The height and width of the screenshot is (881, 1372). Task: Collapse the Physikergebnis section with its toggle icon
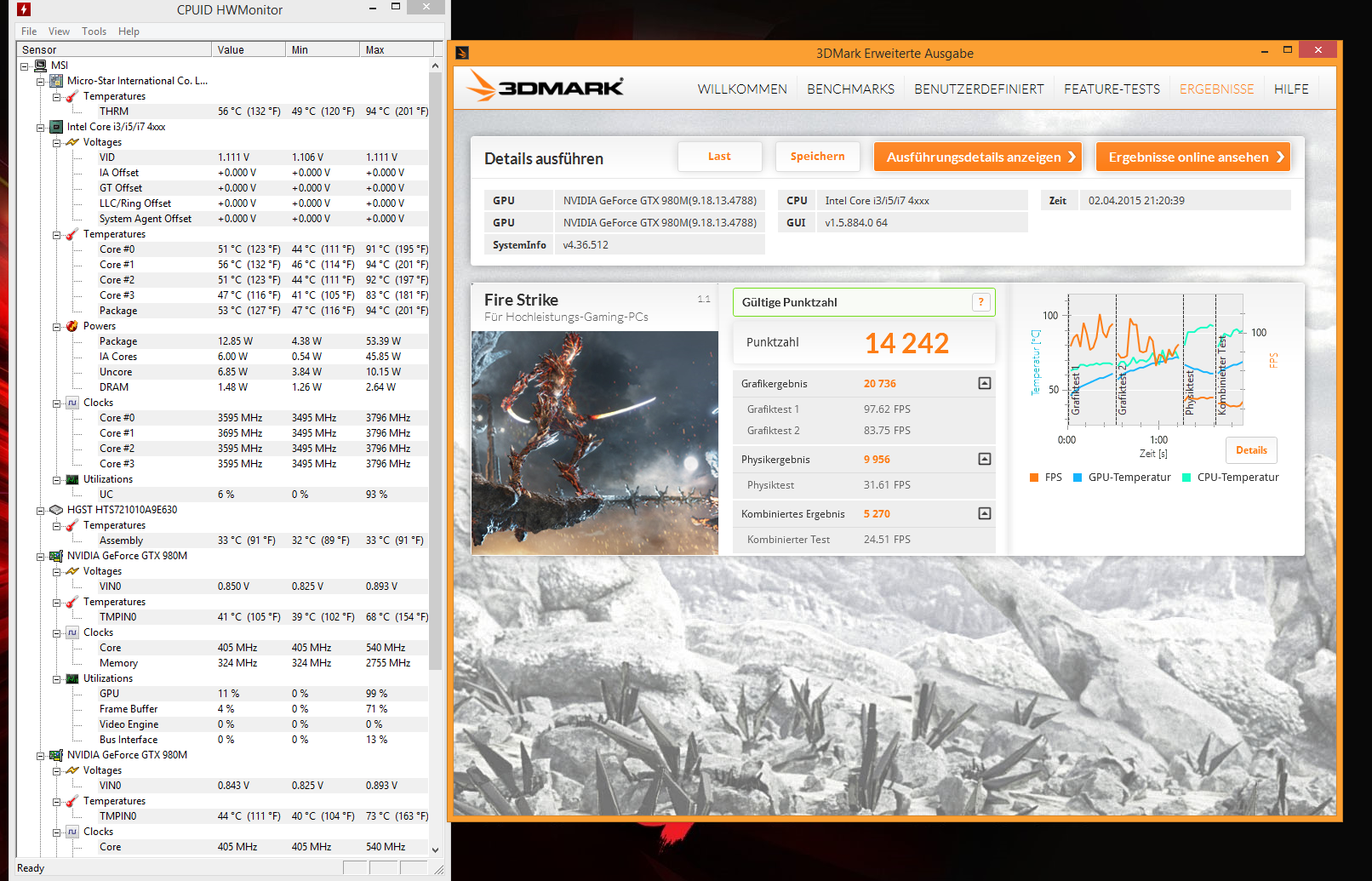tap(985, 459)
